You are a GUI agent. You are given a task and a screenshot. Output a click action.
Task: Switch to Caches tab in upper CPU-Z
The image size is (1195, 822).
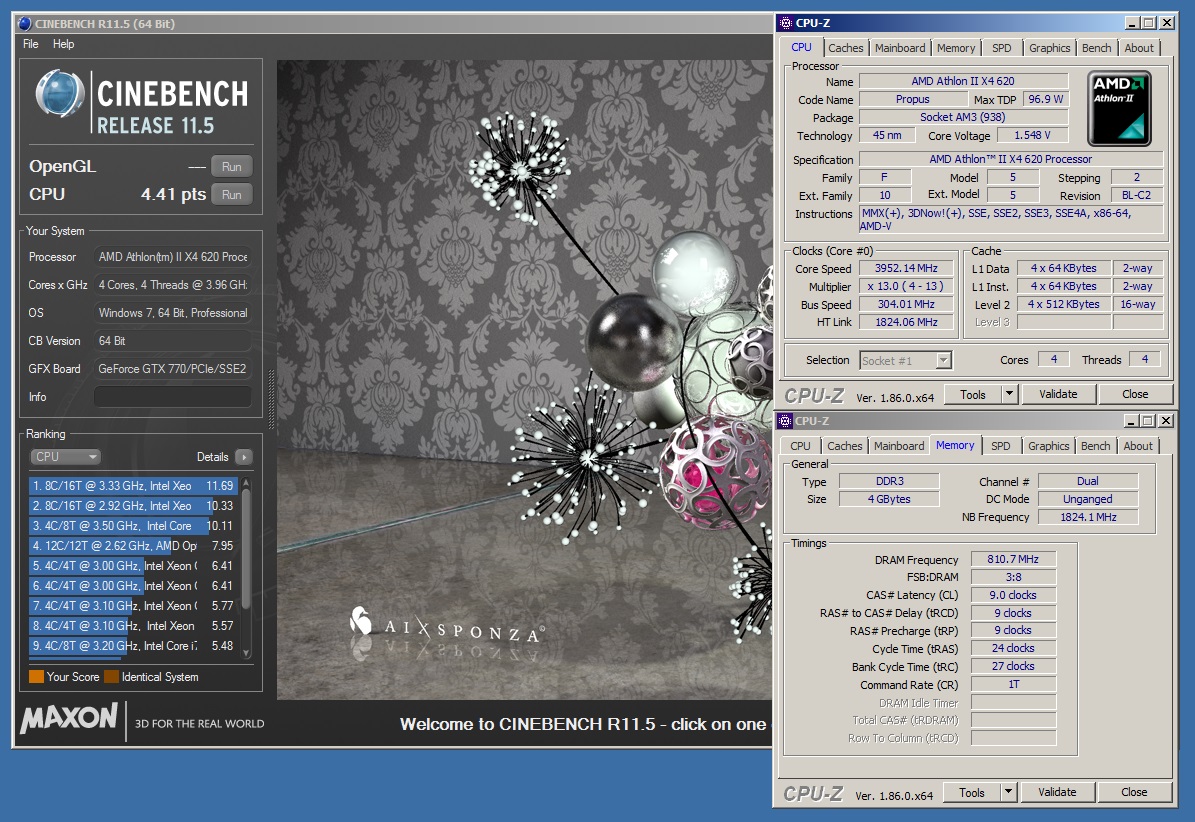846,48
